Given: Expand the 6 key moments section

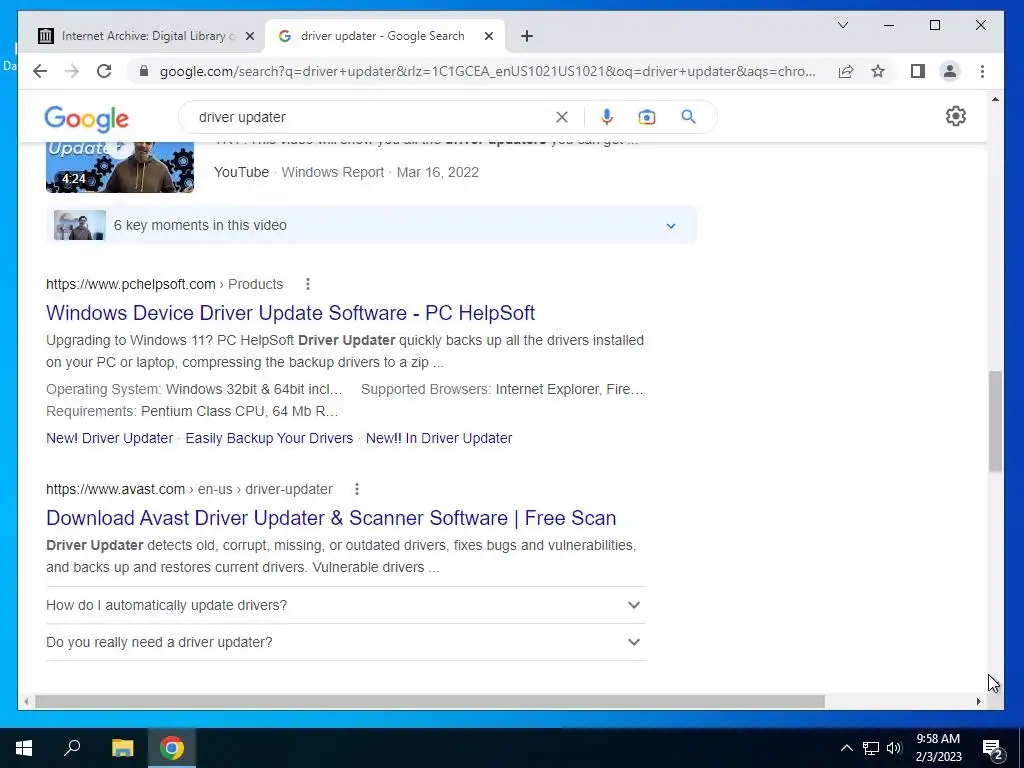Looking at the screenshot, I should click(372, 225).
